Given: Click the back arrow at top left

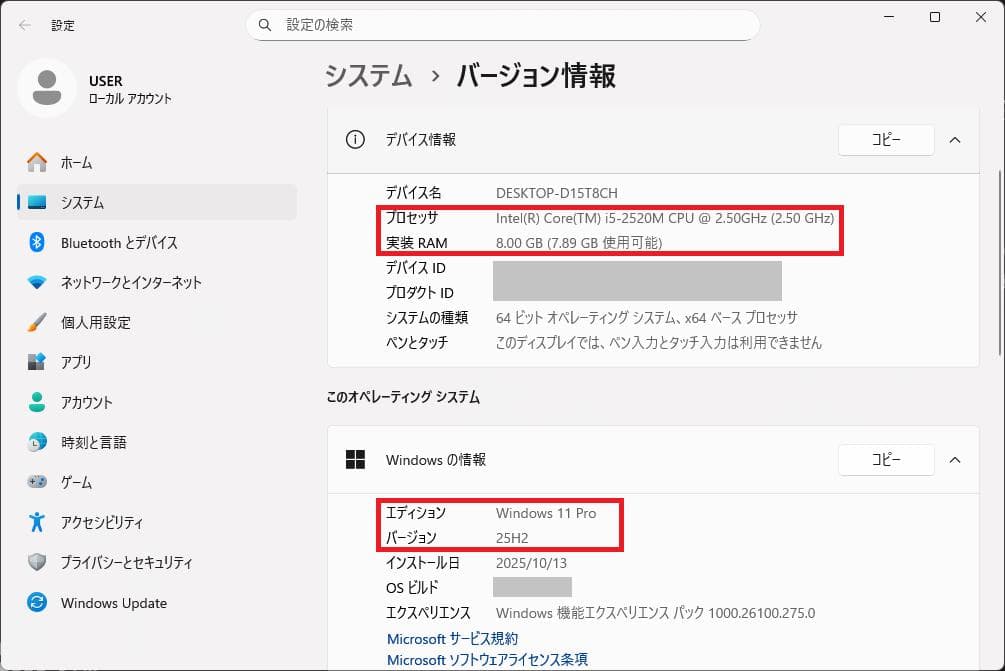Looking at the screenshot, I should (22, 25).
